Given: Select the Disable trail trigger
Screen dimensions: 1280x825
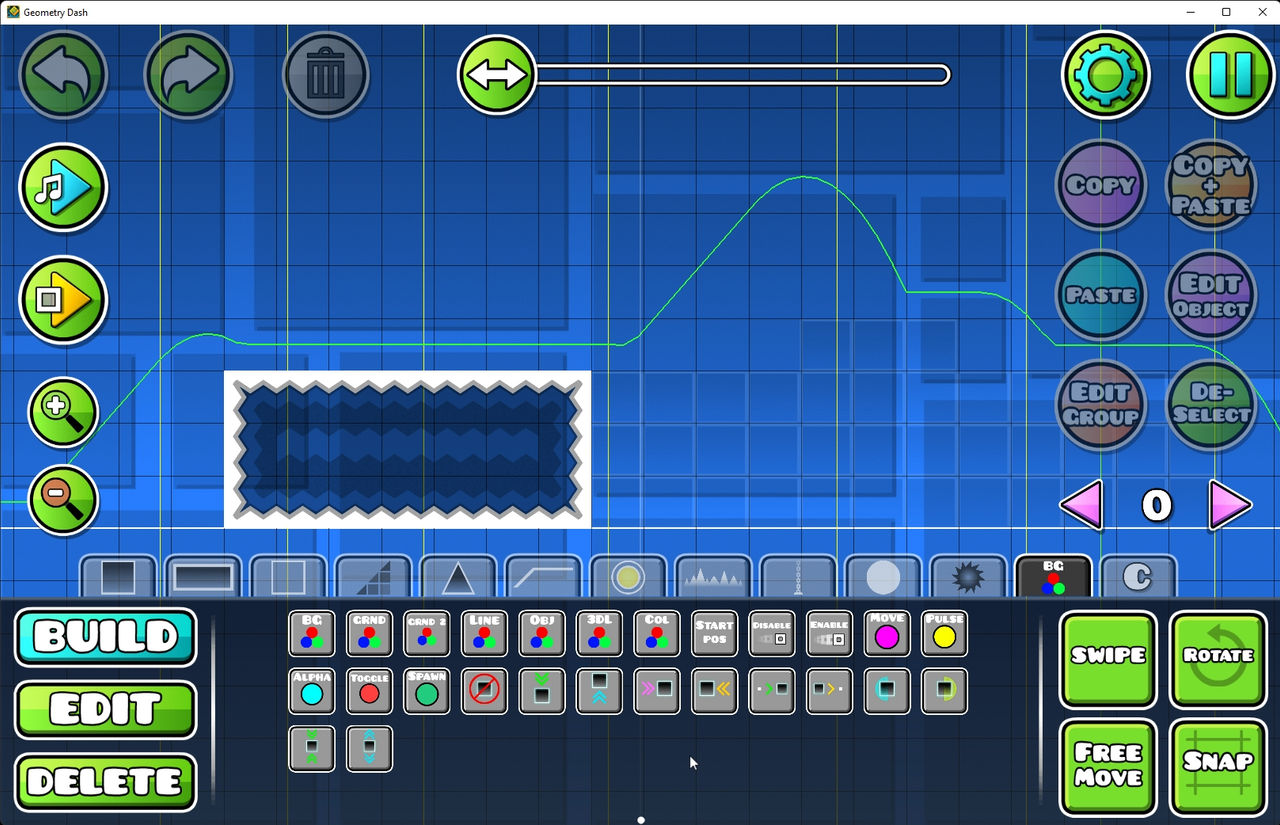Looking at the screenshot, I should coord(772,633).
